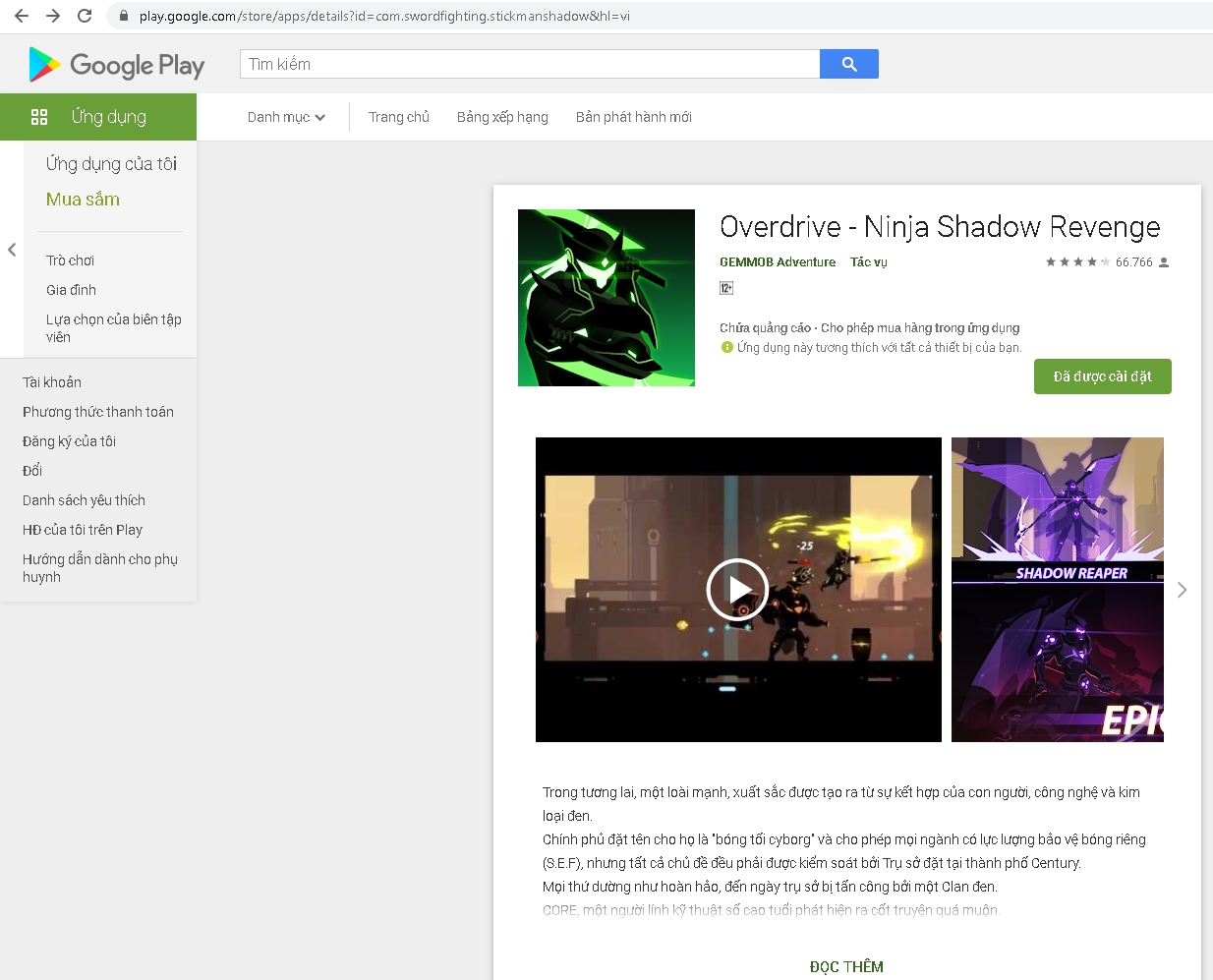Open Trang chủ tab

coord(399,117)
